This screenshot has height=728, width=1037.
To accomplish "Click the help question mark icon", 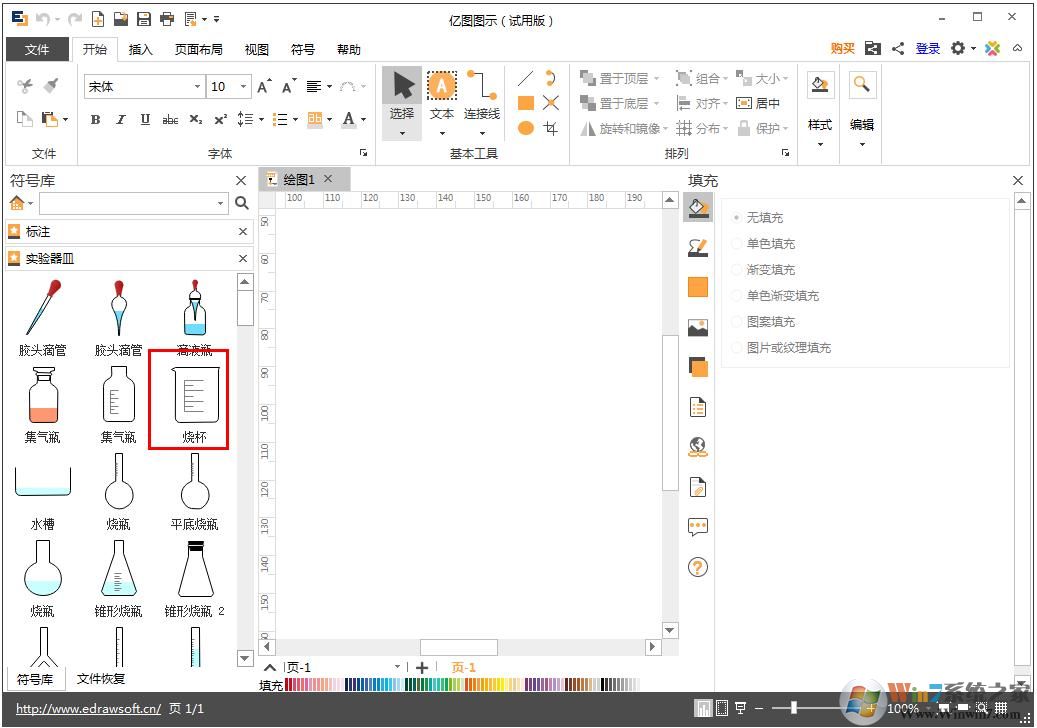I will 698,567.
